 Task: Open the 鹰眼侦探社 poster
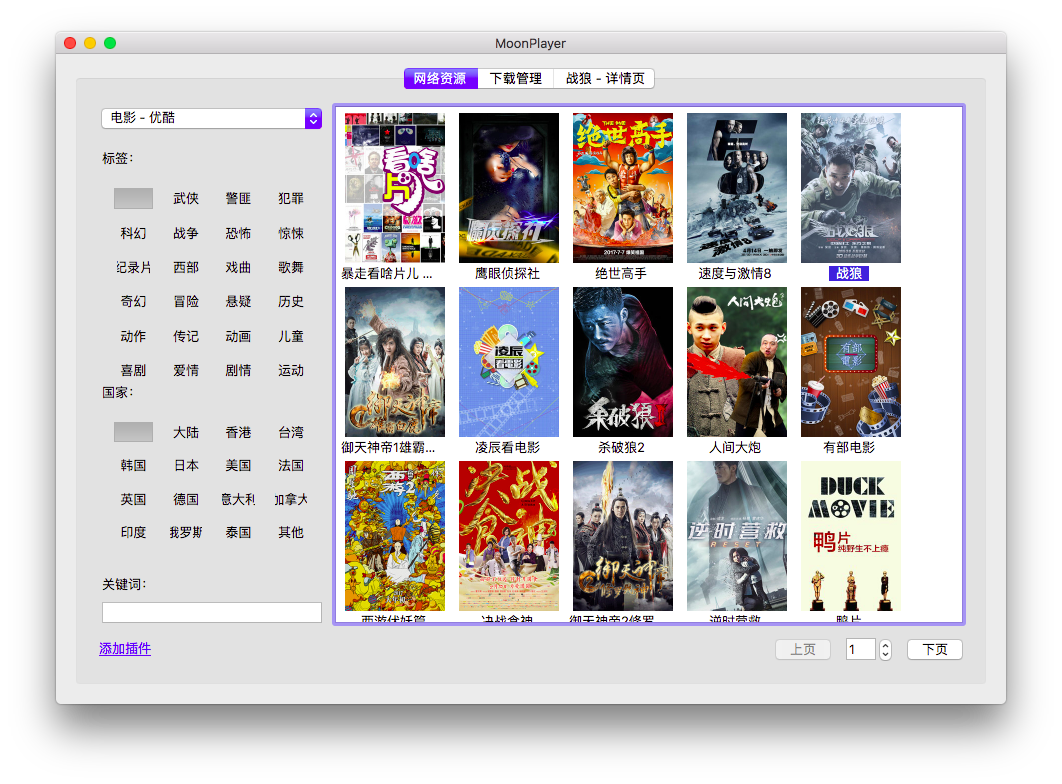(x=509, y=188)
